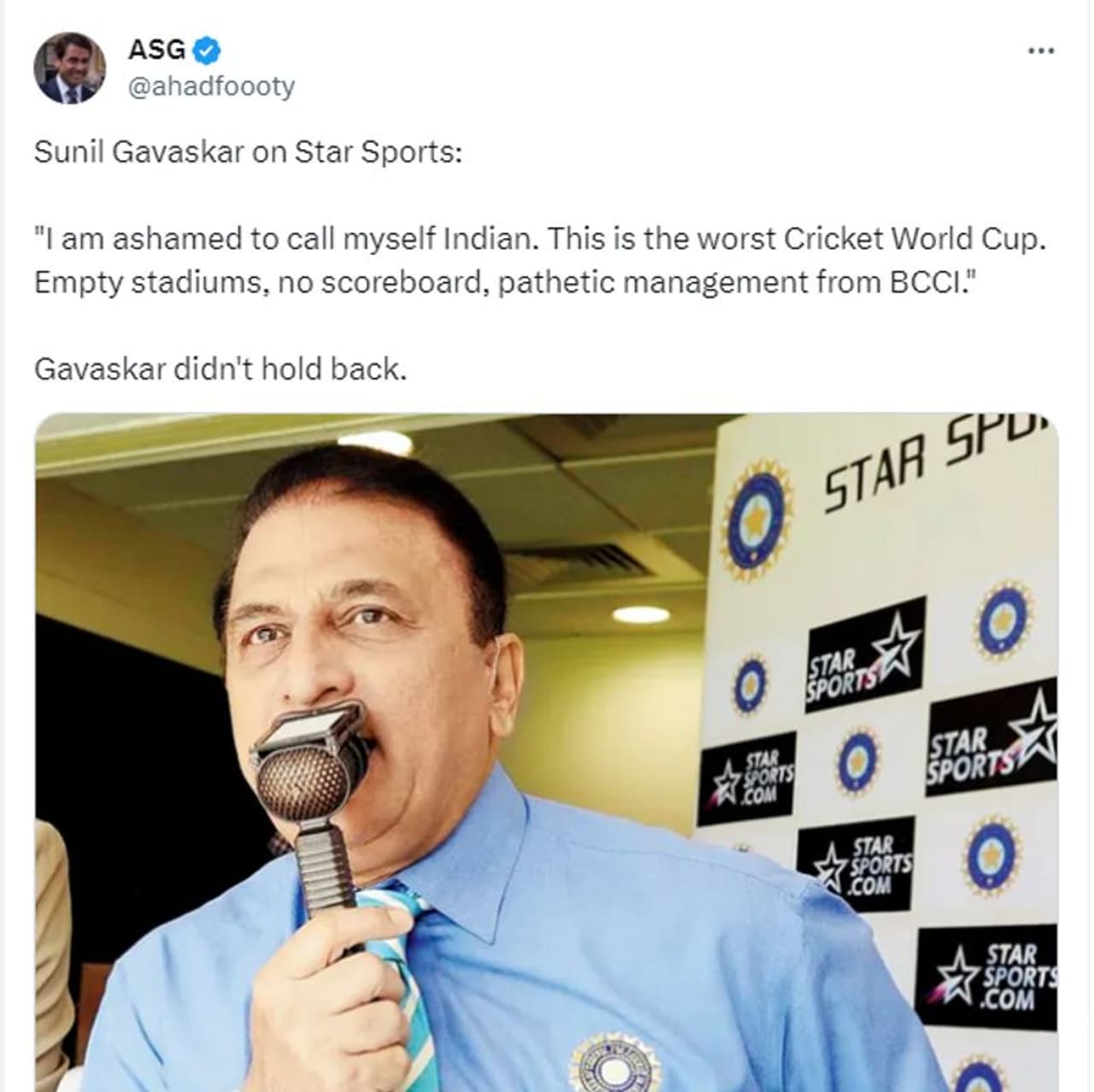Click the 'Gavaskar didn't hold back.' sentence
This screenshot has height=1092, width=1094.
tap(221, 369)
